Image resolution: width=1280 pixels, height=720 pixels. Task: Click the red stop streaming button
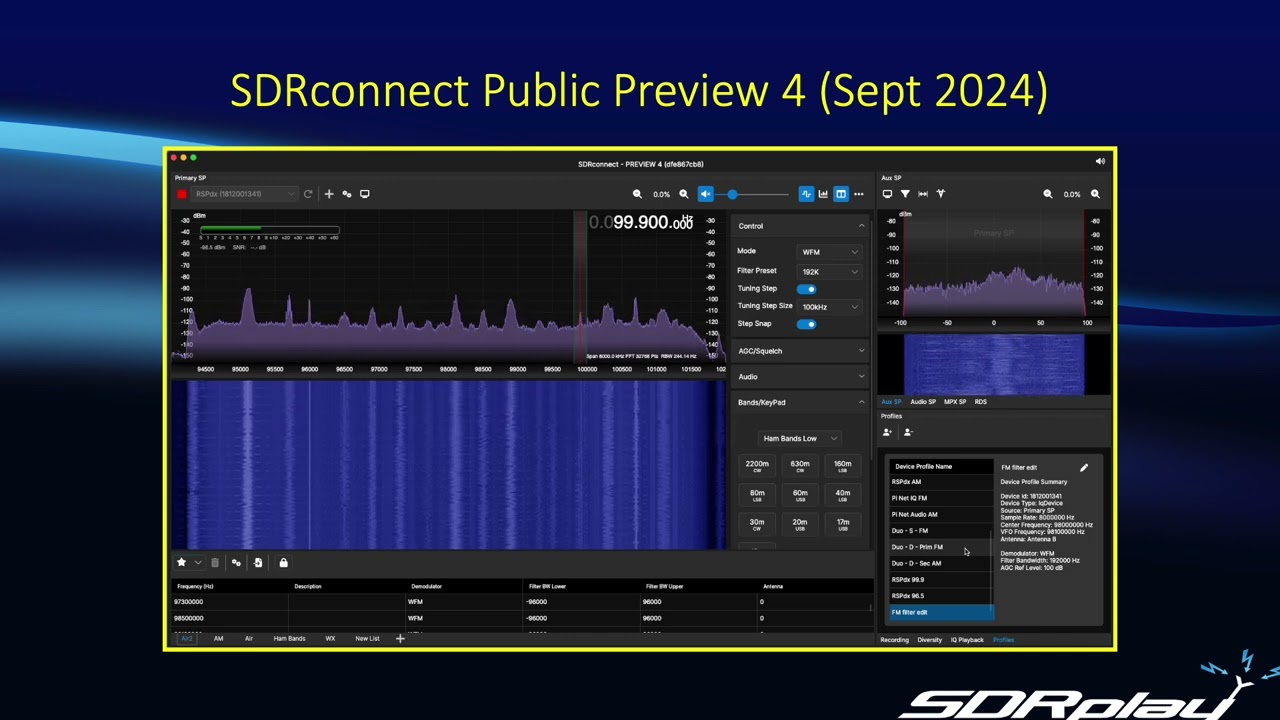point(182,194)
